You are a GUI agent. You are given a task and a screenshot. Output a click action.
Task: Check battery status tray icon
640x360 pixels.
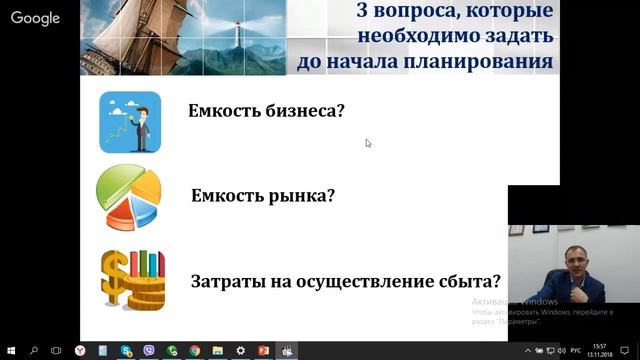click(539, 351)
